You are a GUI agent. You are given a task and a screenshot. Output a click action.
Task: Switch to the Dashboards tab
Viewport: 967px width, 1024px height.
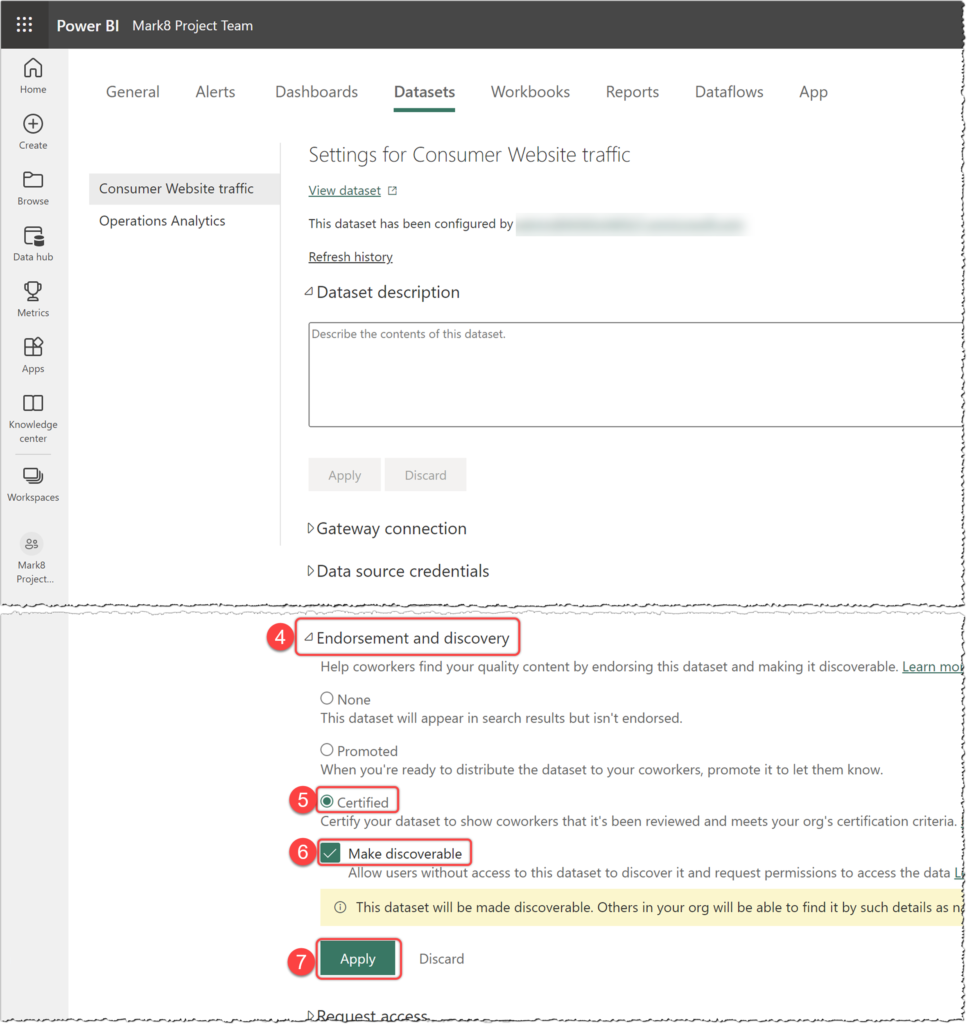(317, 92)
